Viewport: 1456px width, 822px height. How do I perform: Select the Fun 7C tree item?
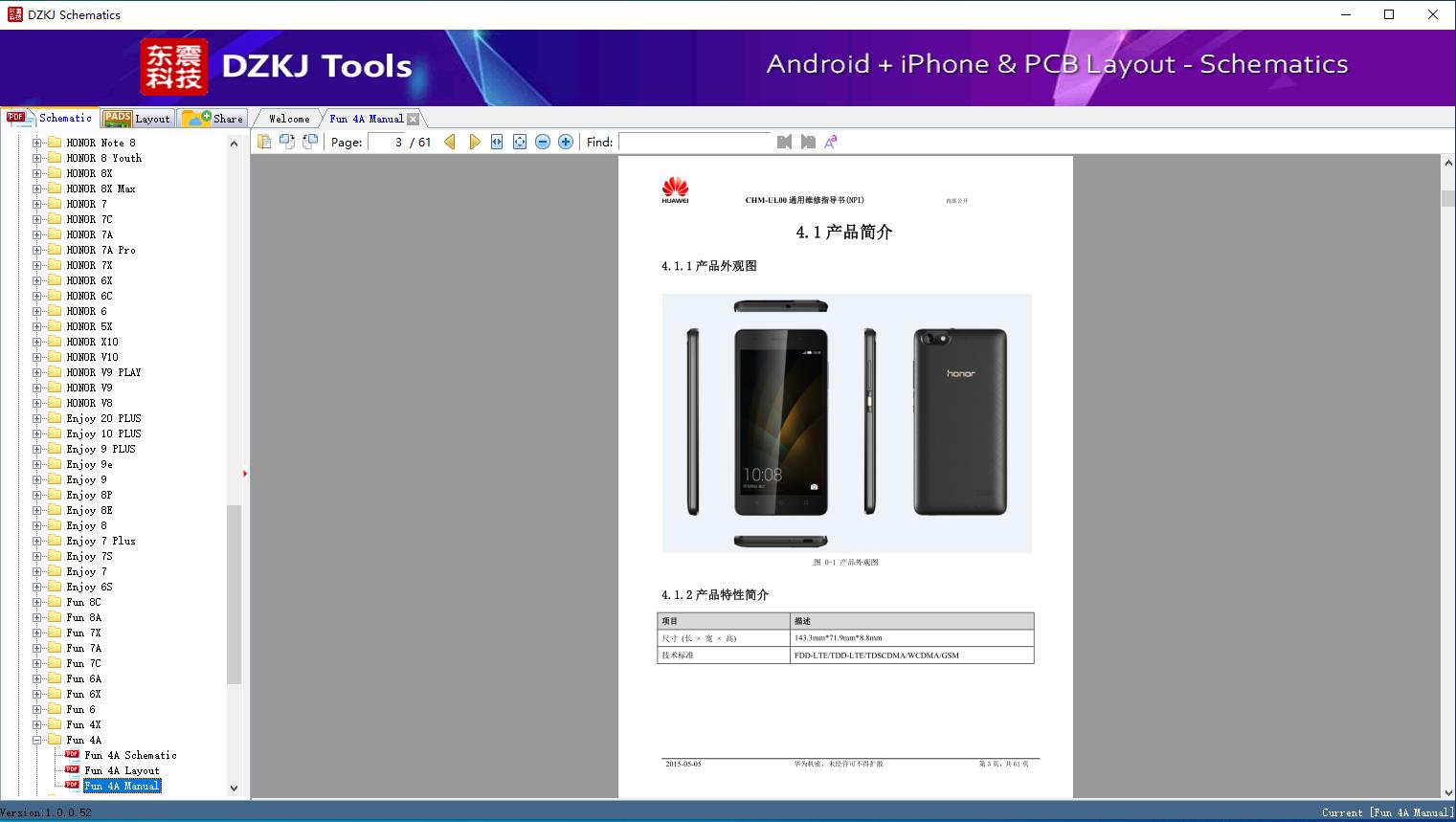coord(83,663)
